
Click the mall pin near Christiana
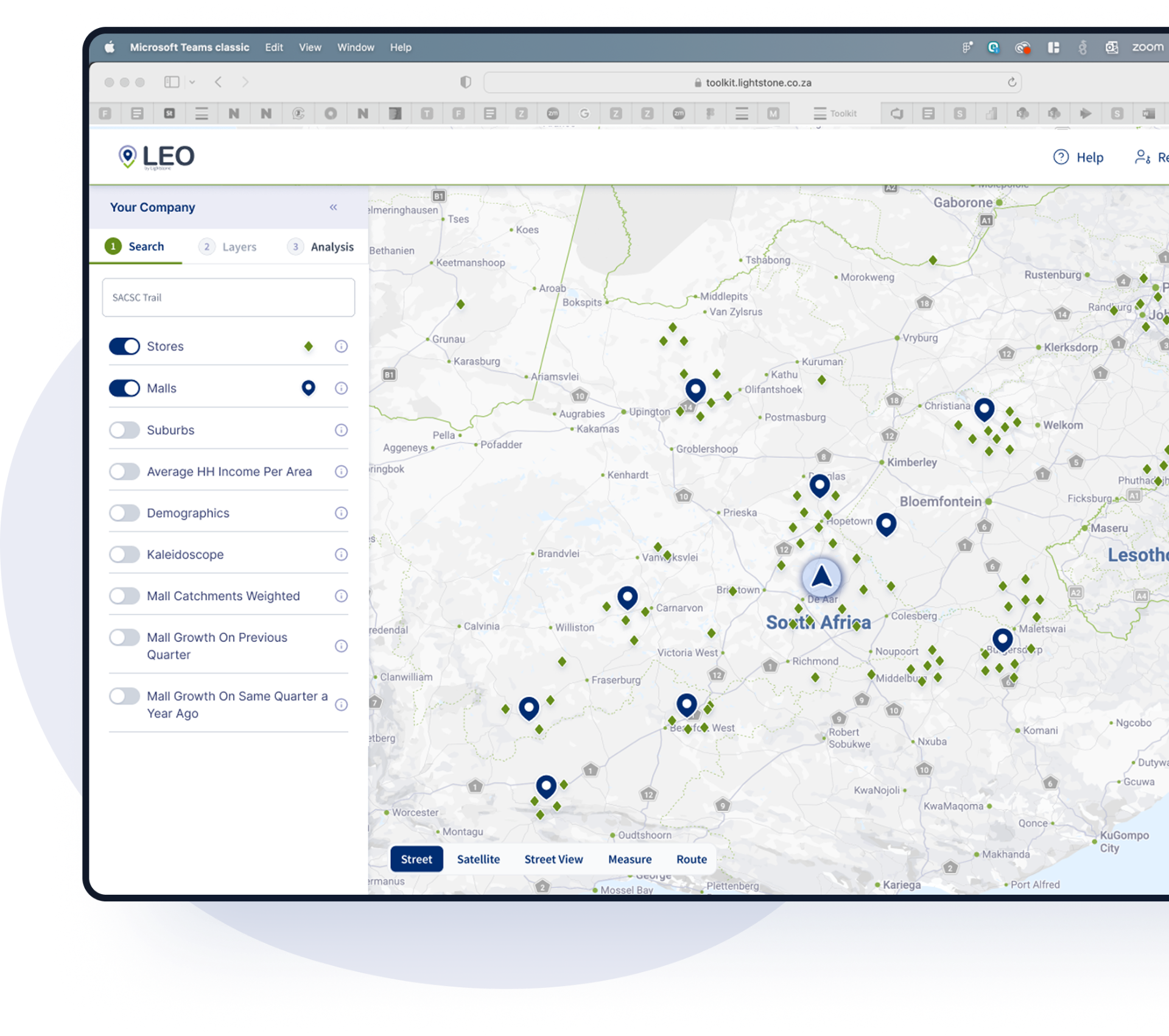[x=984, y=409]
